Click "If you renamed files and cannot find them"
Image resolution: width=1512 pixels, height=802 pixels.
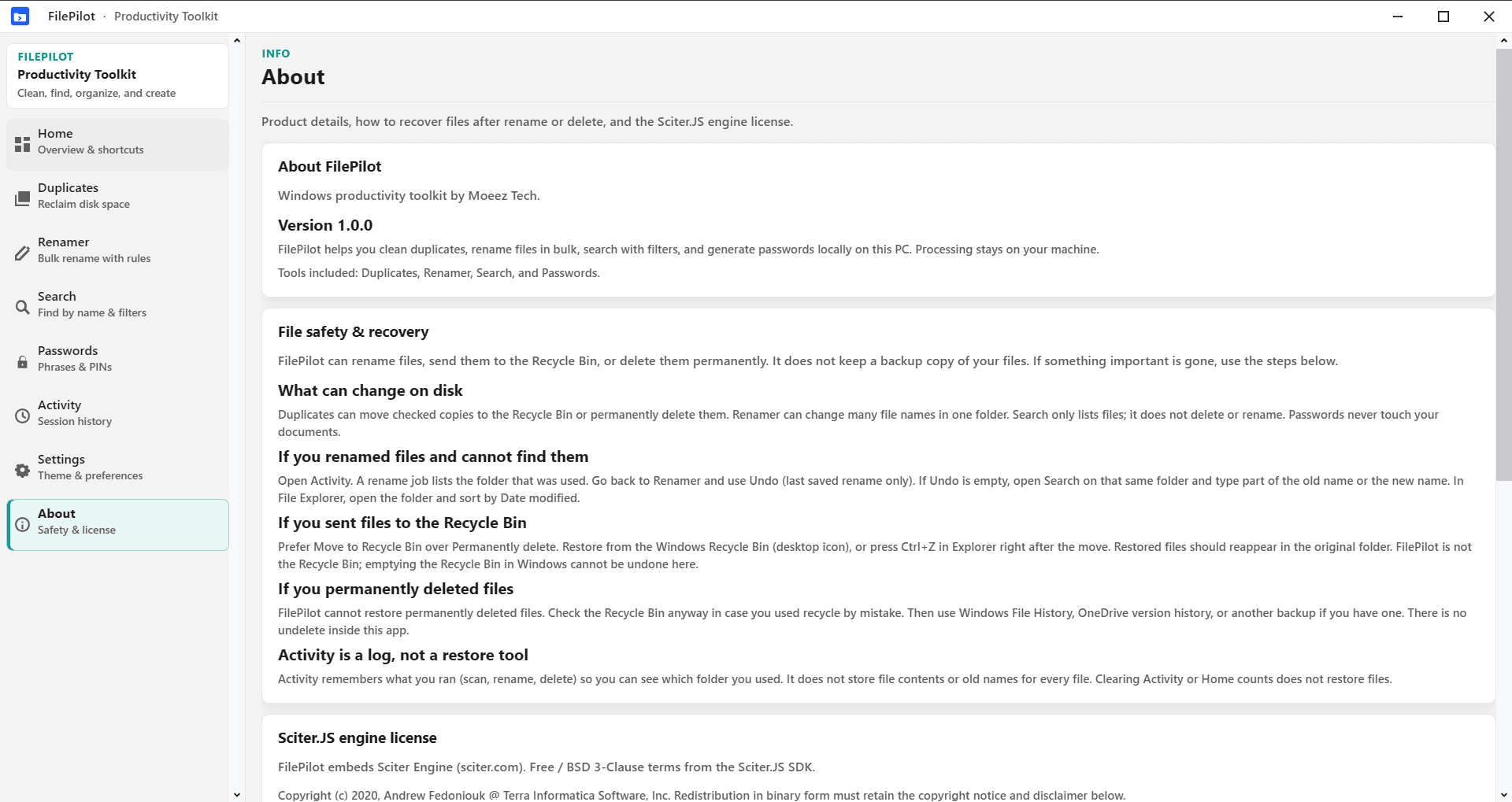(433, 457)
